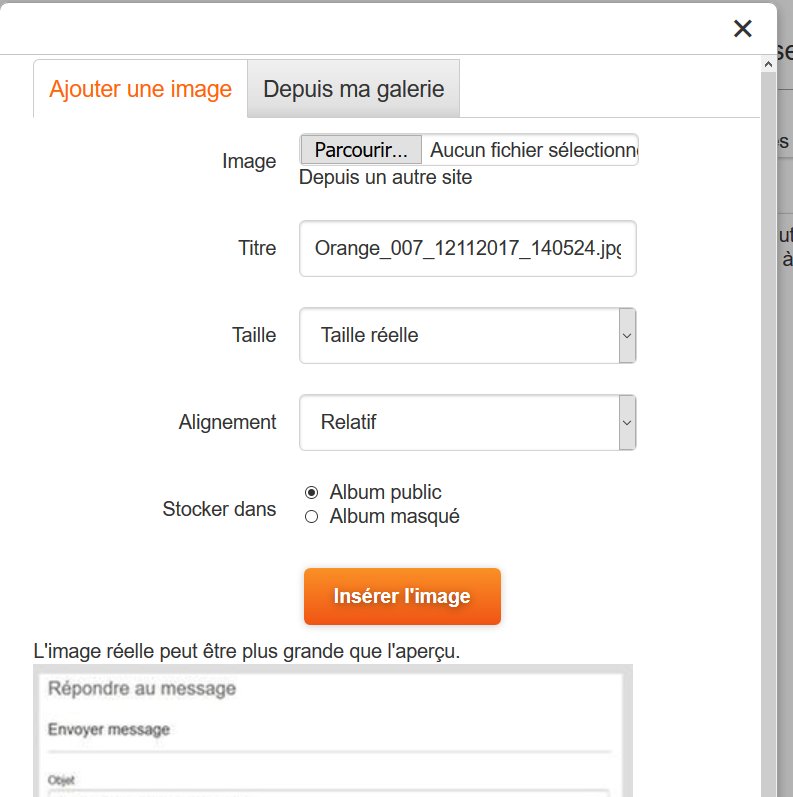This screenshot has width=793, height=797.
Task: Click the chevron arrow on Taille dropdown
Action: click(627, 335)
